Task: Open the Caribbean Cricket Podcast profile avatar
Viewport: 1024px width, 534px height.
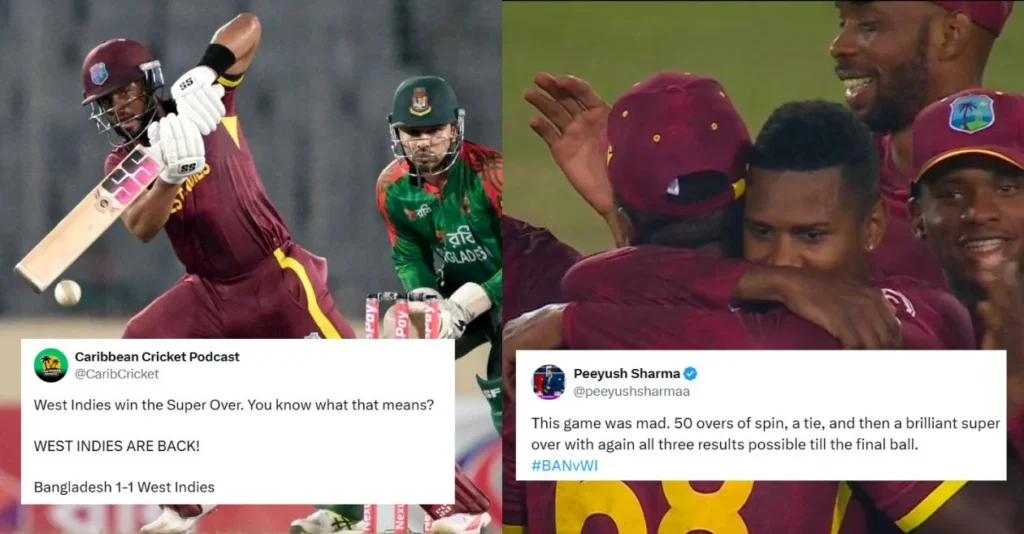Action: coord(51,365)
